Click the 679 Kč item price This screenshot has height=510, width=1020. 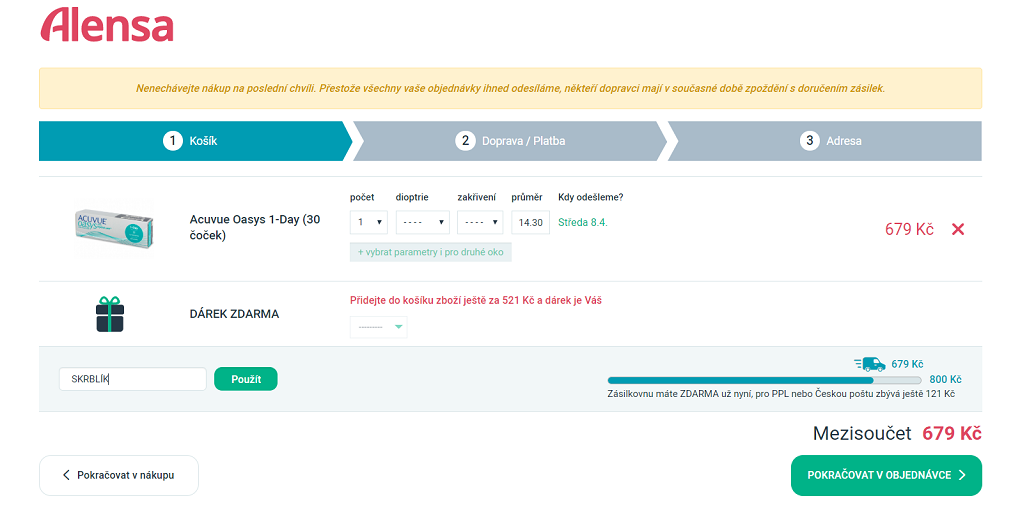[909, 229]
